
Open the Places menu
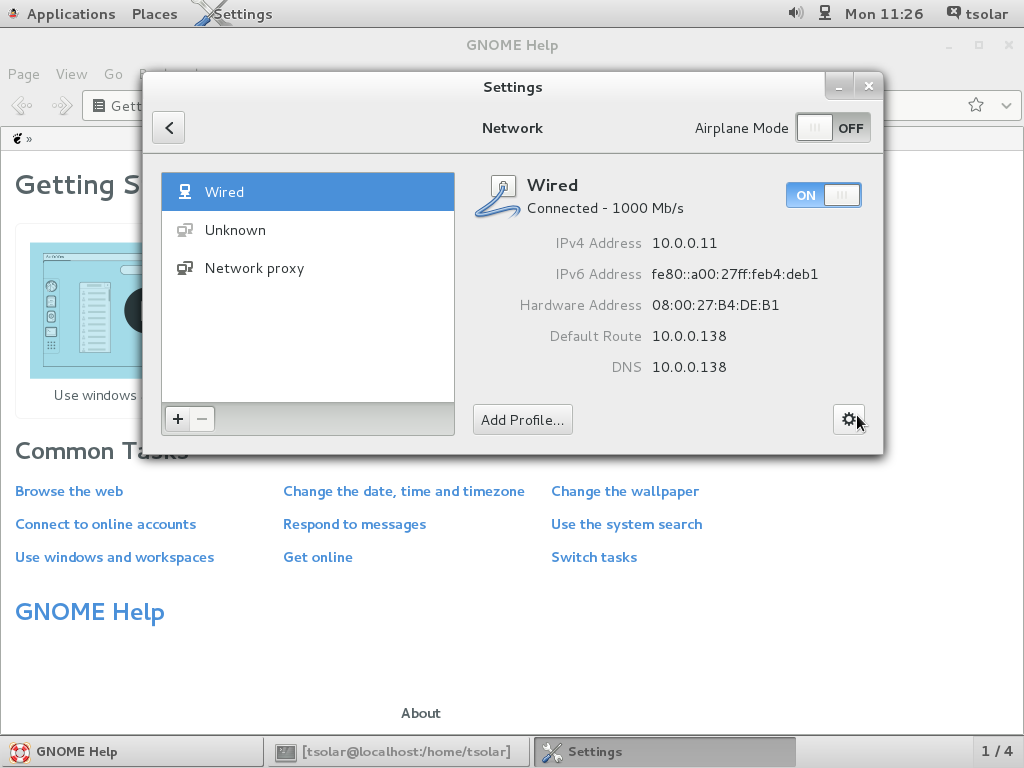[155, 14]
